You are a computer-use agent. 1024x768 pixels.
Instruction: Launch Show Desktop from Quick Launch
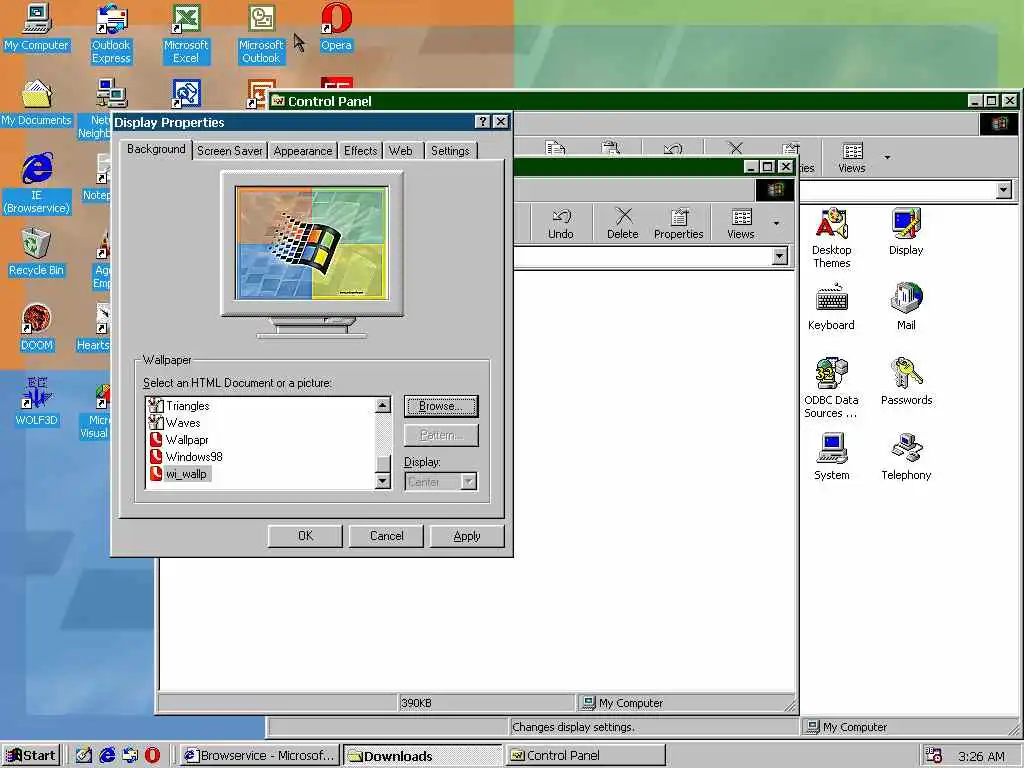[x=84, y=755]
